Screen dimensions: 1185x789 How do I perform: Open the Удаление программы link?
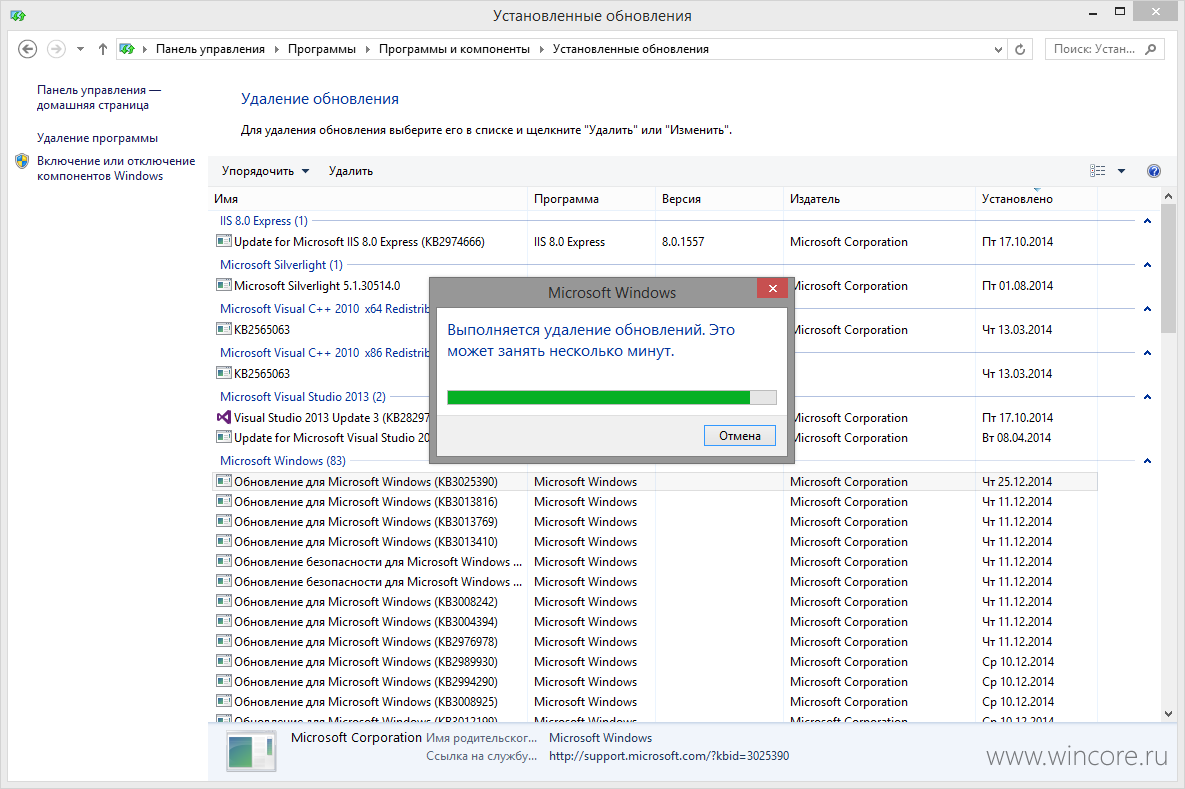[x=97, y=138]
